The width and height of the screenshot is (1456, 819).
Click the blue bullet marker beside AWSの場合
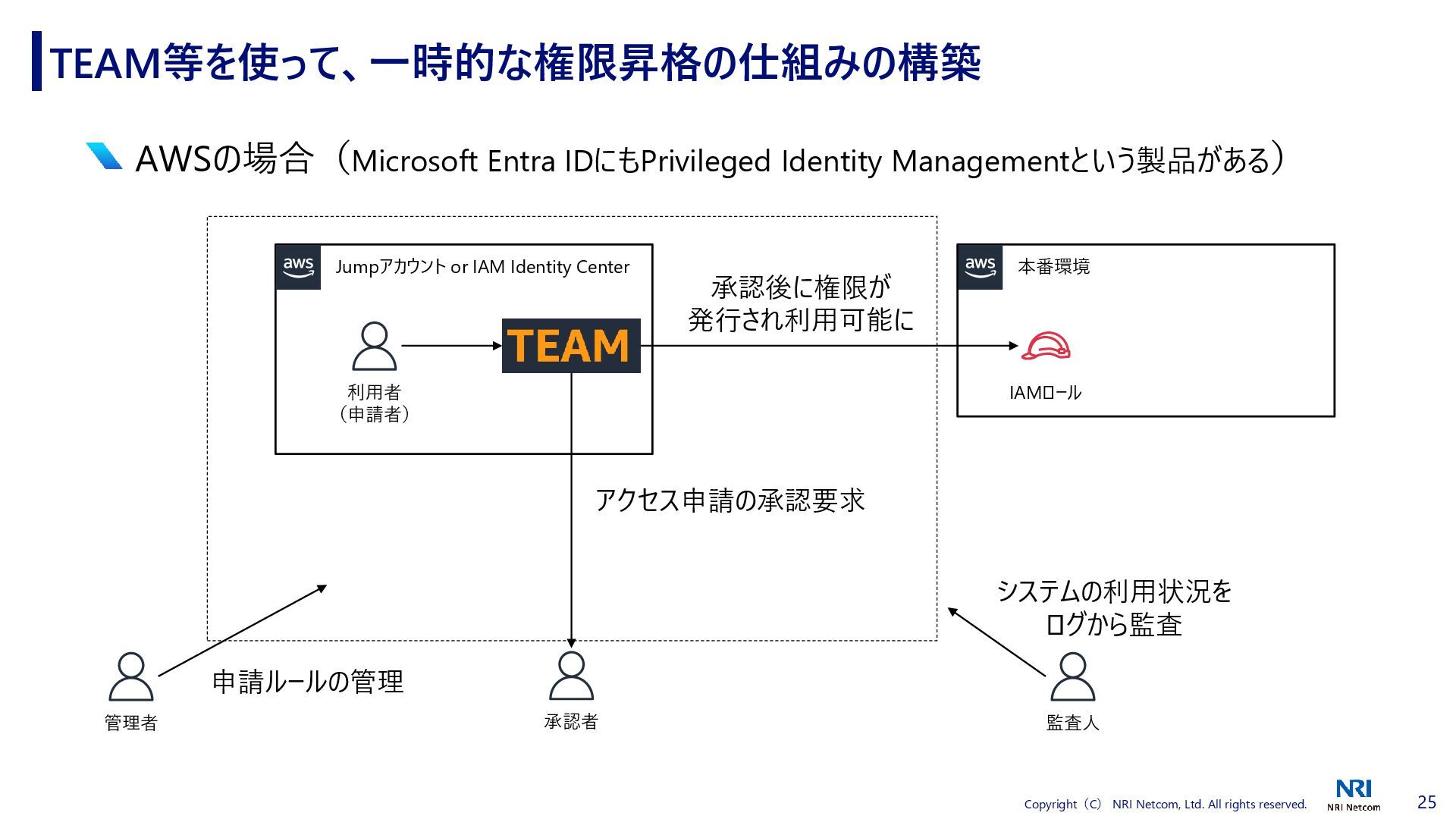[104, 156]
